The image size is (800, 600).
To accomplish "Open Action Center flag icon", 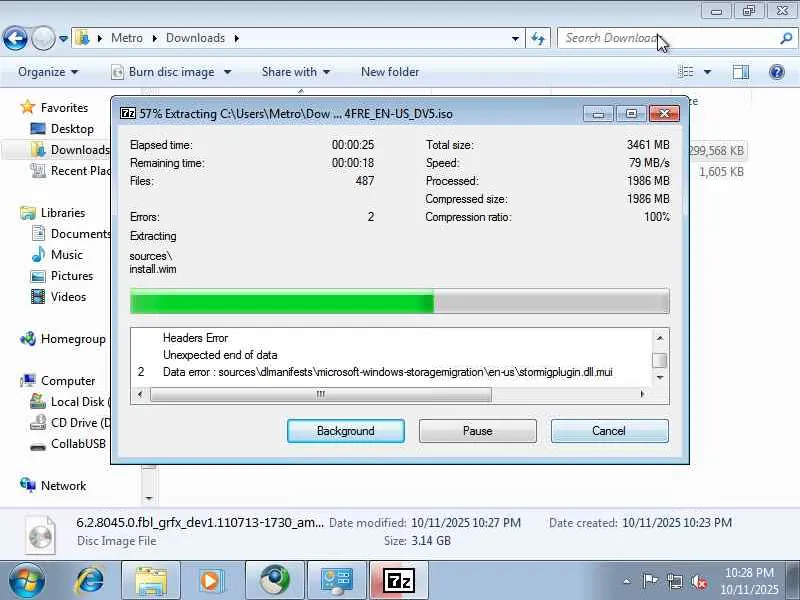I will tap(650, 581).
